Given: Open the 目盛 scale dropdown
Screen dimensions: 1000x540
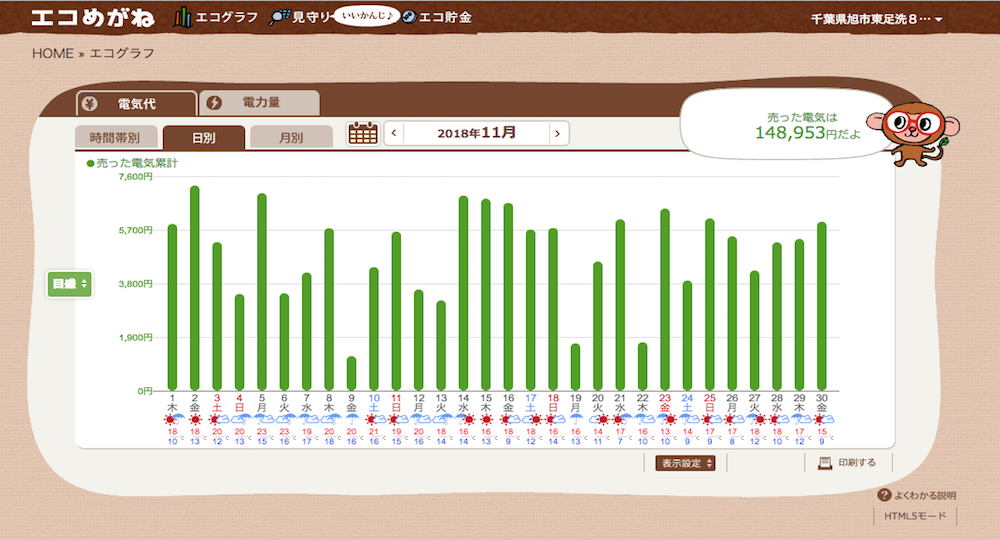Looking at the screenshot, I should [70, 284].
